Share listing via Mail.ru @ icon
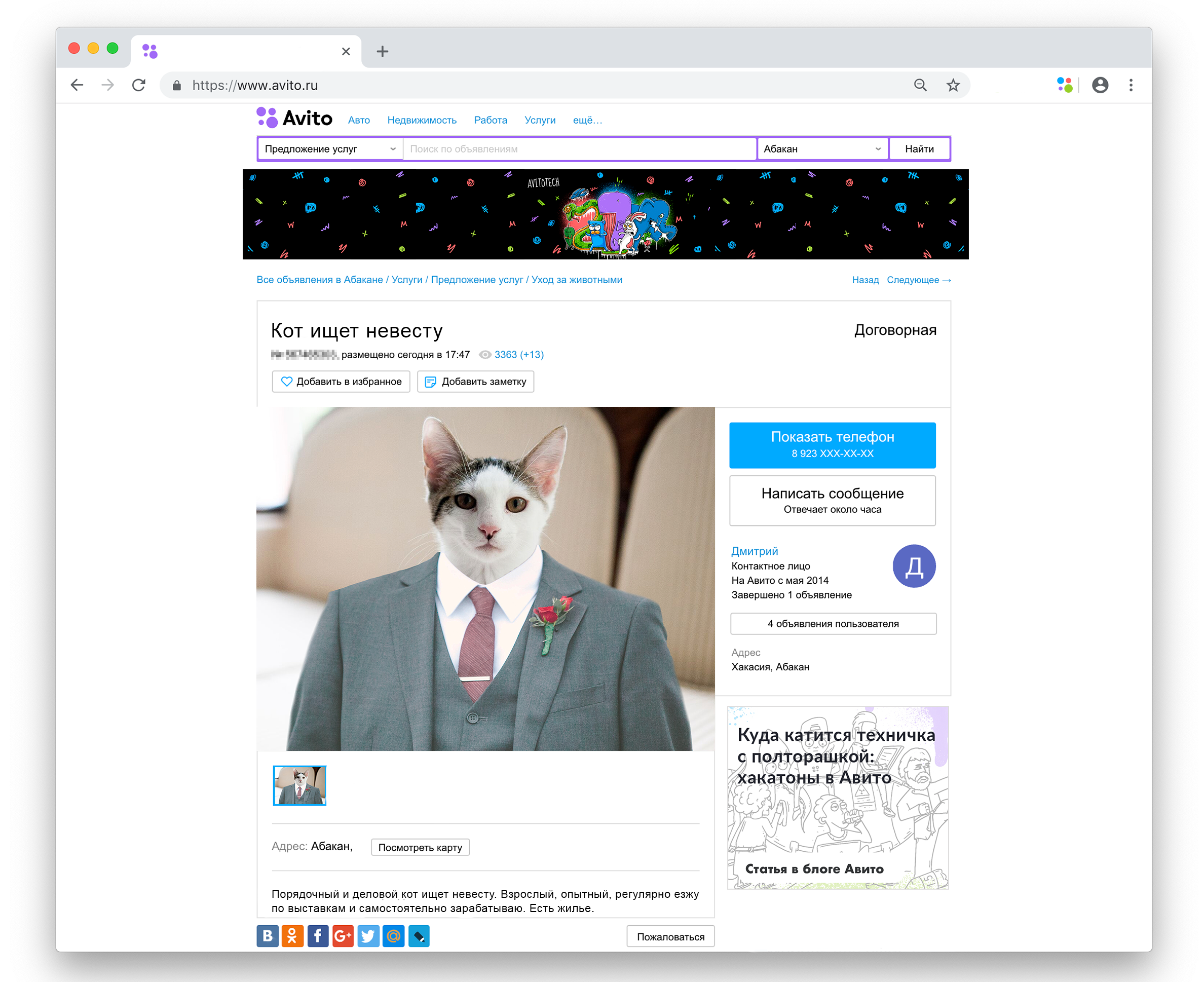Image resolution: width=1204 pixels, height=982 pixels. (x=393, y=936)
